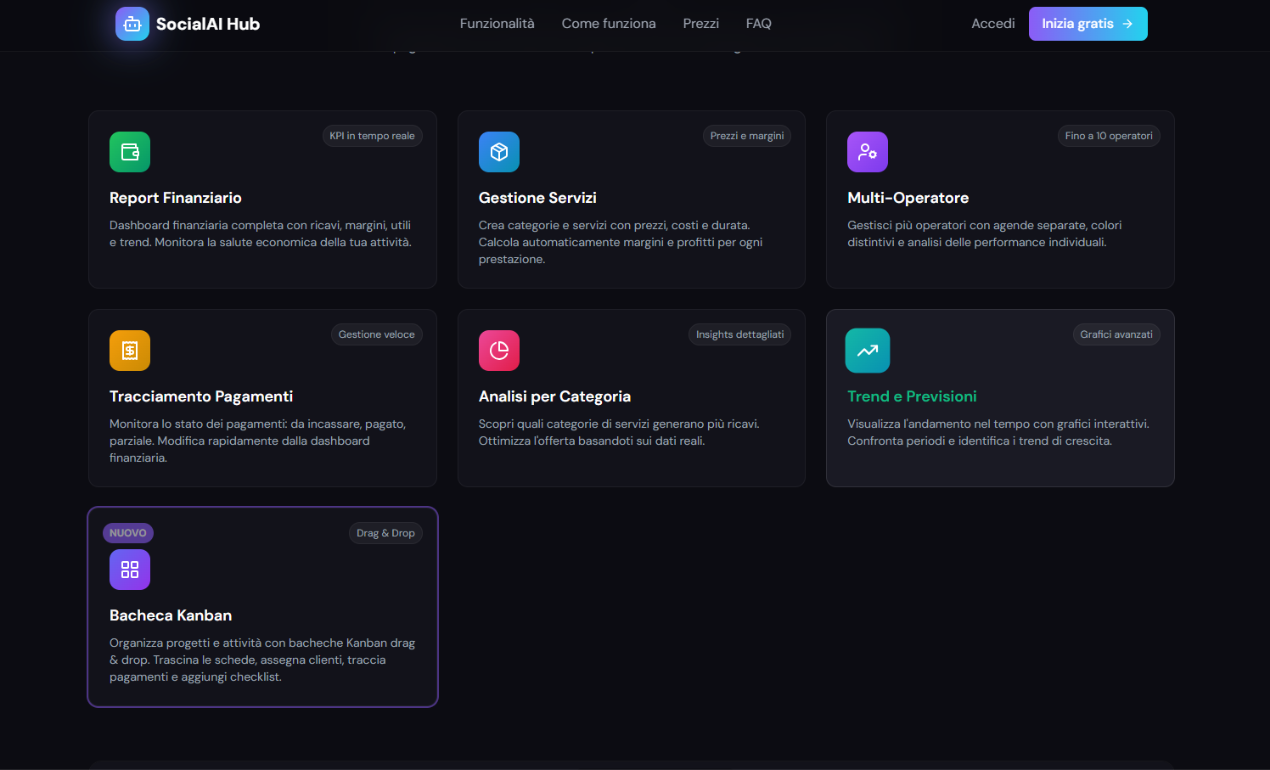Click the Trend e Previsioni heading

tap(911, 396)
